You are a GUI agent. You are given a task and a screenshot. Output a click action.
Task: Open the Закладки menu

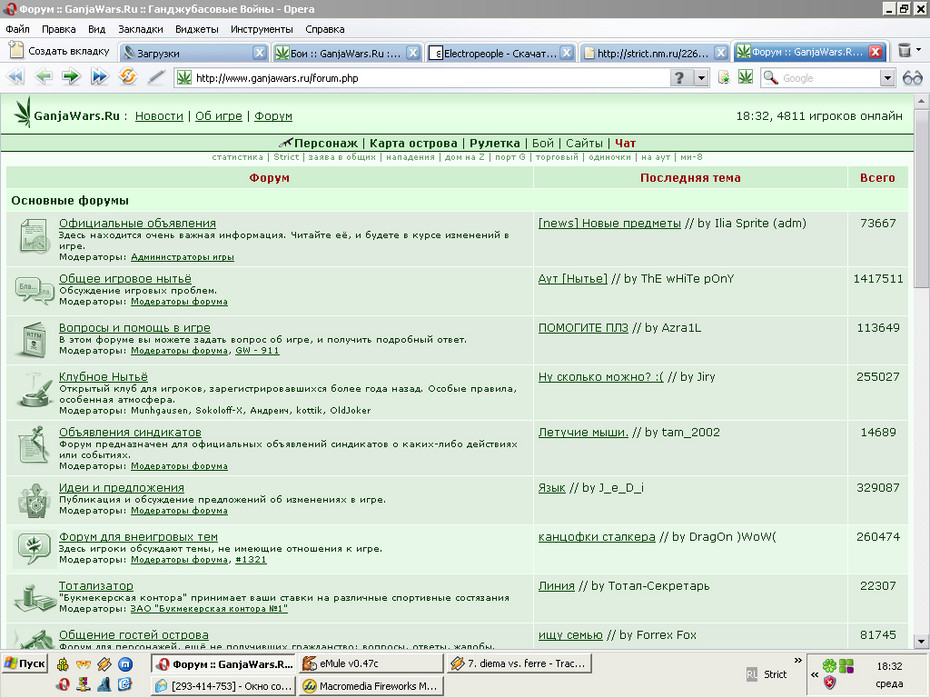tap(141, 29)
